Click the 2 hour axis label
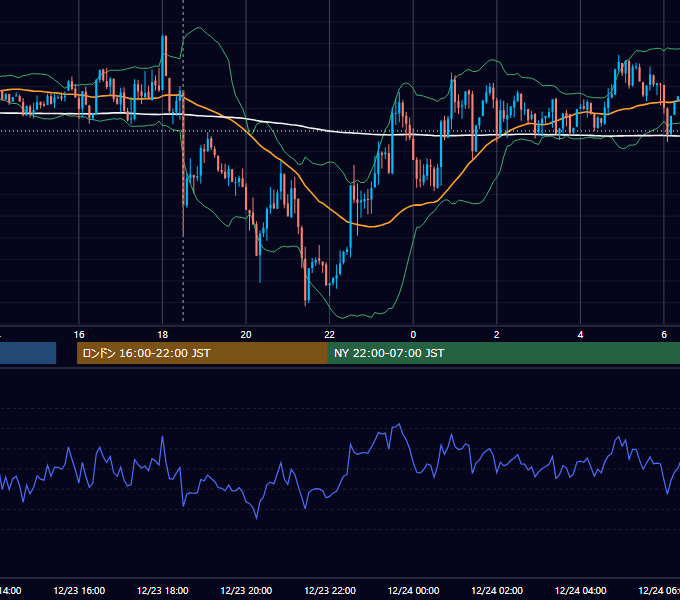The width and height of the screenshot is (680, 600). [x=497, y=334]
